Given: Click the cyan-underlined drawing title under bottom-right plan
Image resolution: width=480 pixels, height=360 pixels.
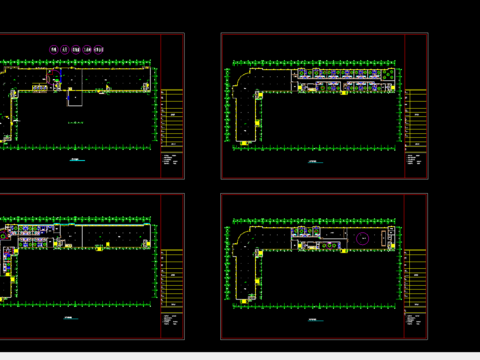Looking at the screenshot, I should (315, 320).
